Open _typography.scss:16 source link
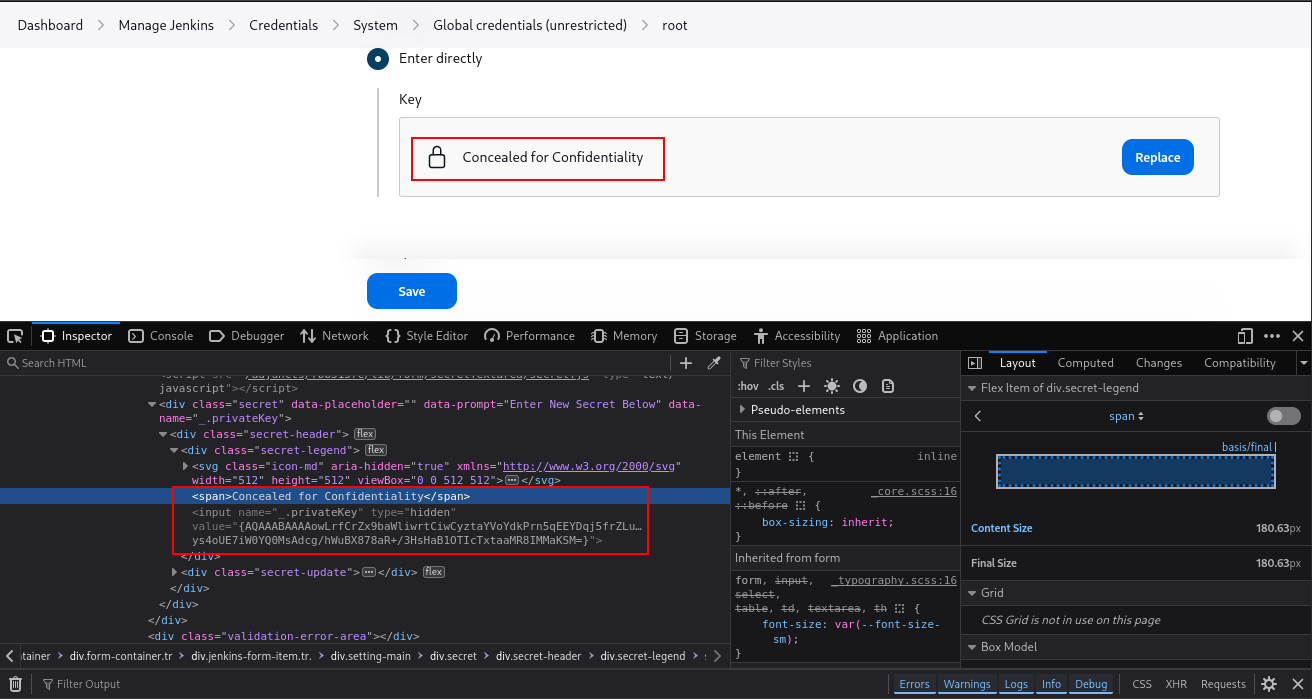The height and width of the screenshot is (699, 1312). click(x=893, y=580)
